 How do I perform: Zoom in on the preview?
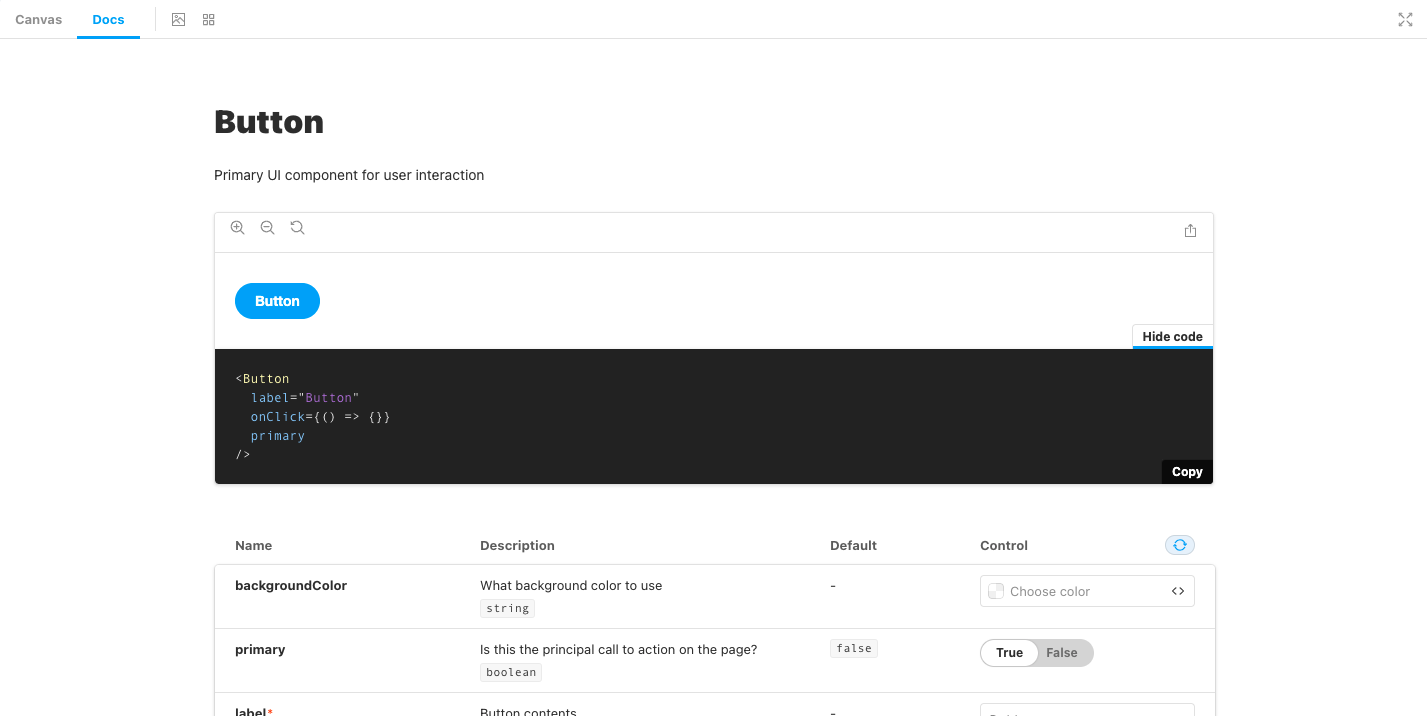click(x=237, y=228)
